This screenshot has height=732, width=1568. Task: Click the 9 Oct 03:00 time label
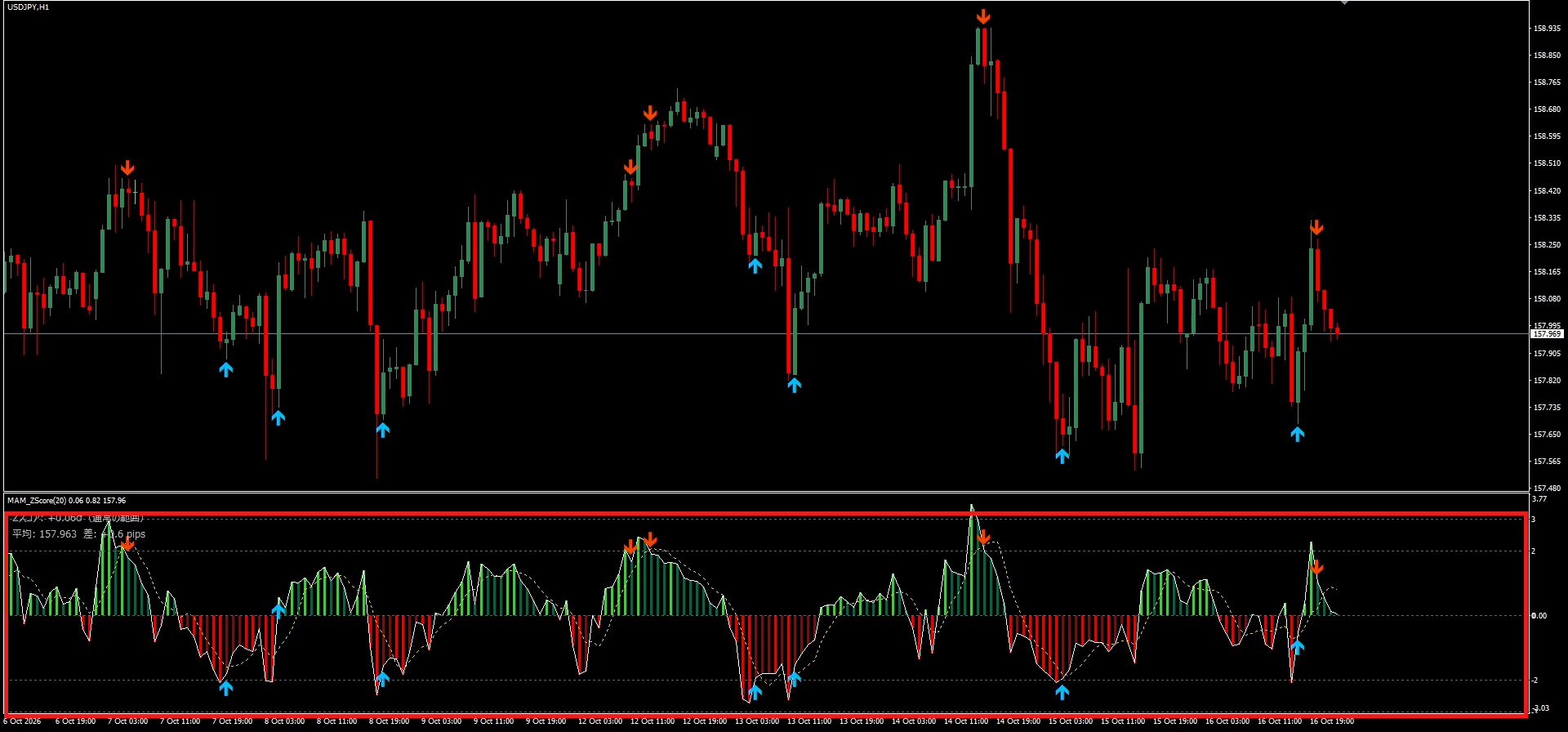click(x=441, y=721)
